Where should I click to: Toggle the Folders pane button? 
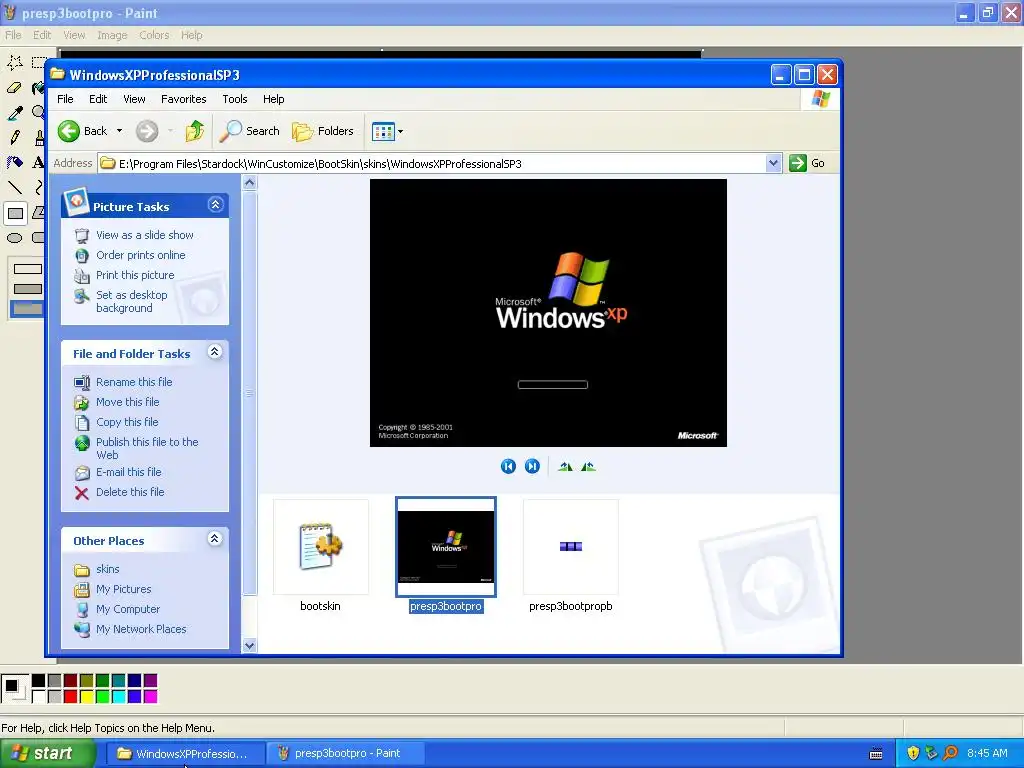(323, 131)
